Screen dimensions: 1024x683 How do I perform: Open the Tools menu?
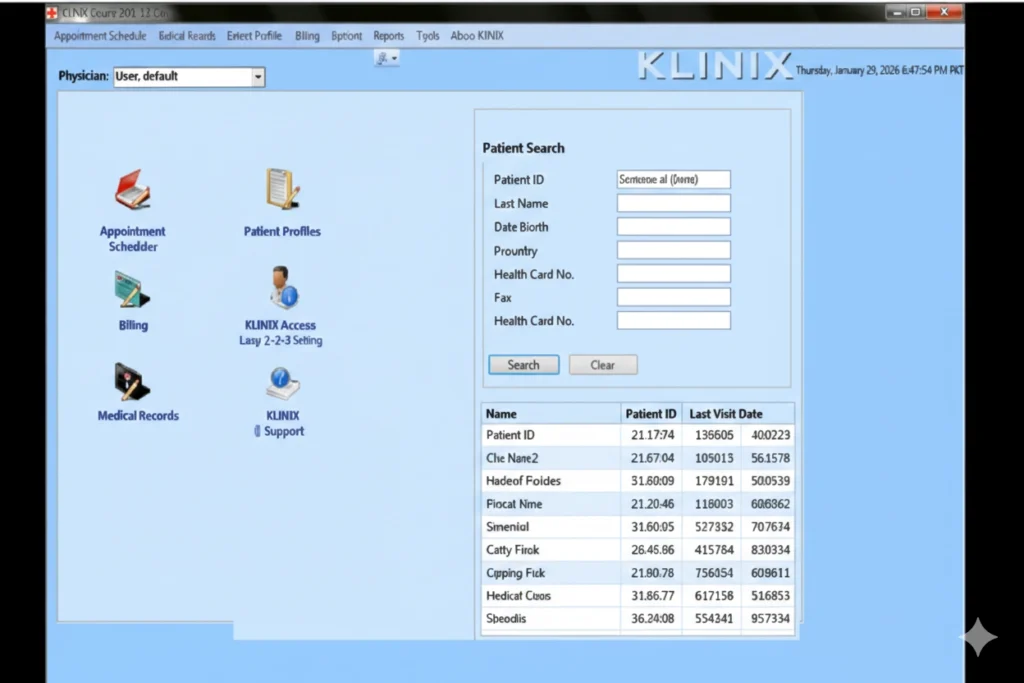click(427, 35)
